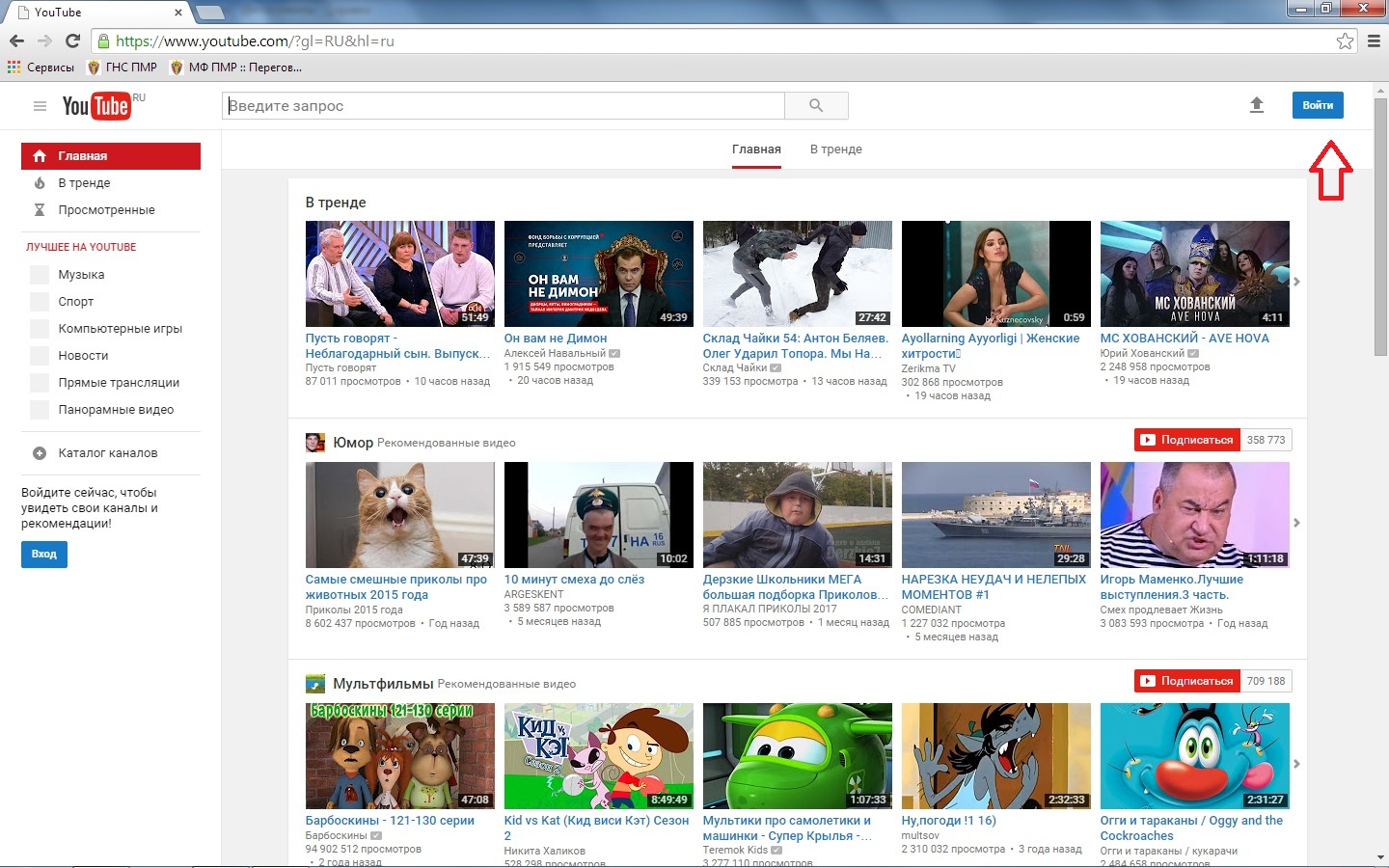Viewport: 1389px width, 868px height.
Task: Click the Музыка category icon
Action: point(40,275)
